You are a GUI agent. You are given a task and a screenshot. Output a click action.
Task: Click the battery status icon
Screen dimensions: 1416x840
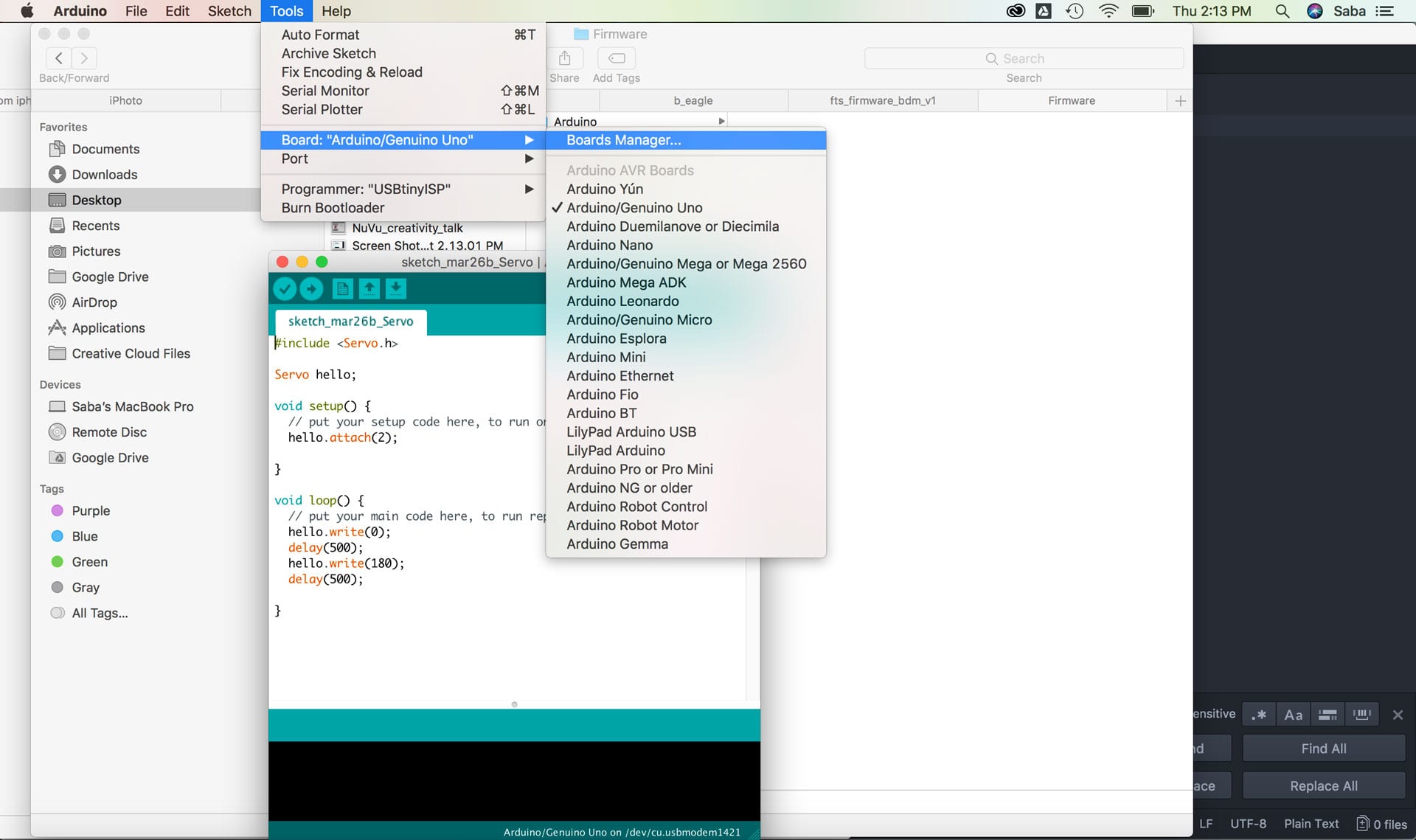(1143, 11)
